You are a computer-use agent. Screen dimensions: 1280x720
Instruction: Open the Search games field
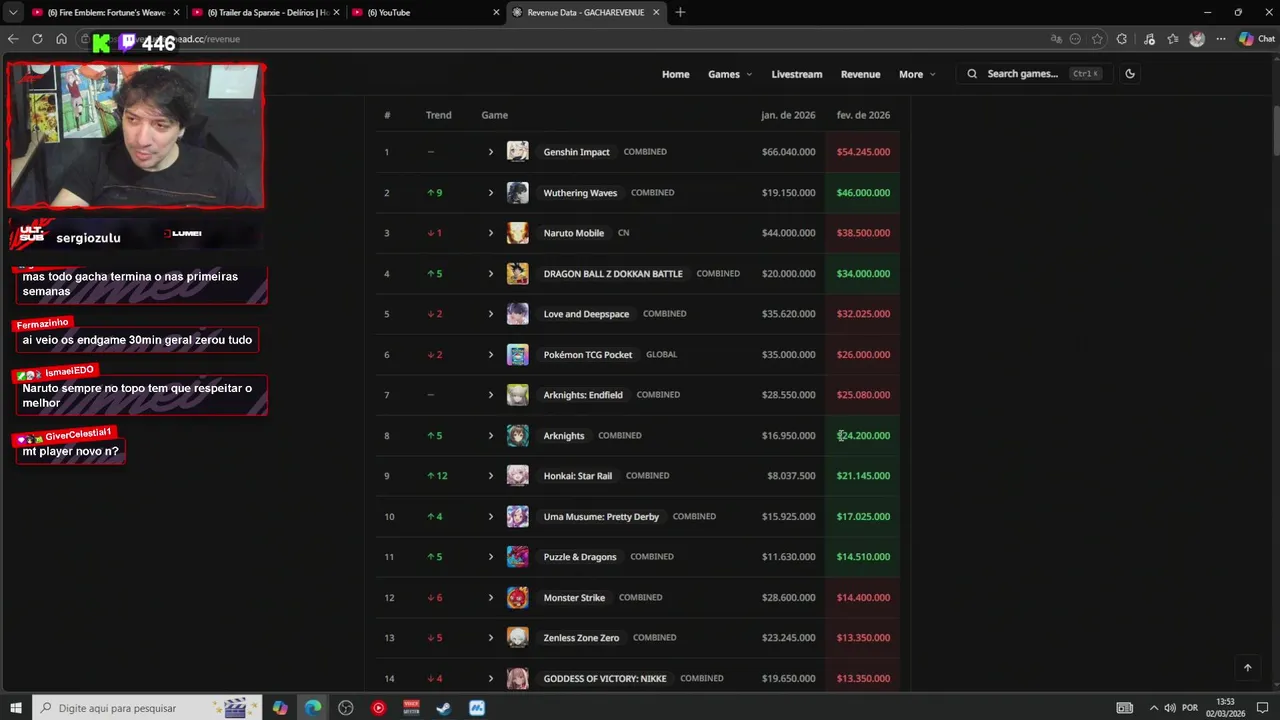1034,74
